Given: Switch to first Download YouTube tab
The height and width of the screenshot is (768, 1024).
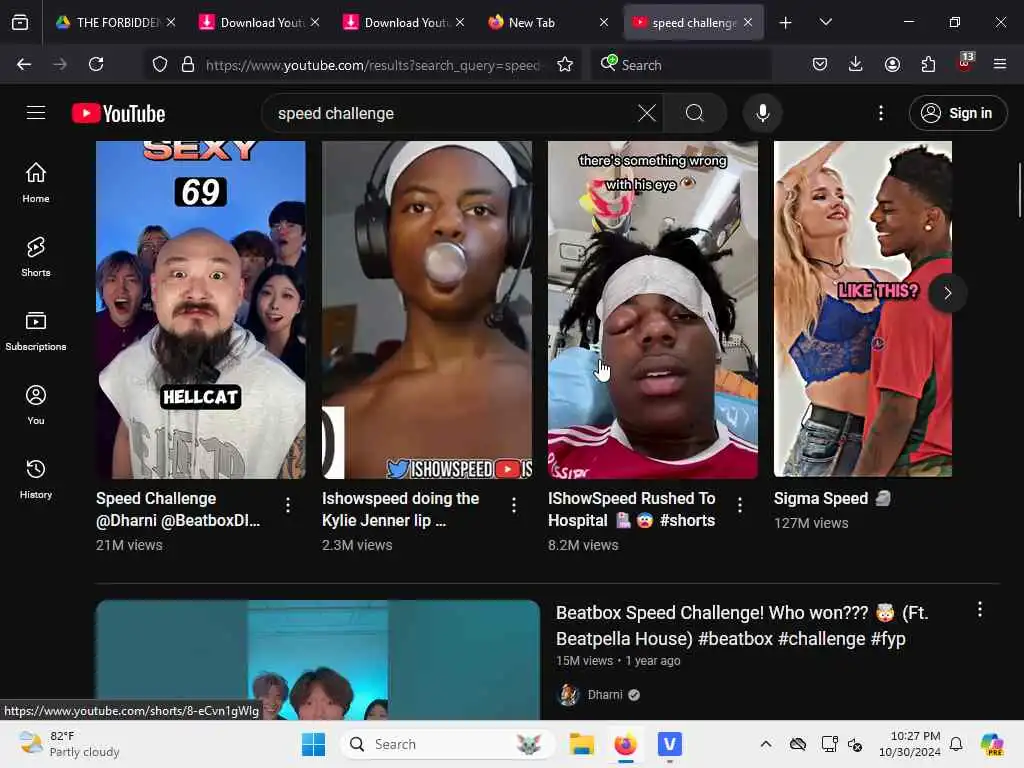Looking at the screenshot, I should (258, 22).
